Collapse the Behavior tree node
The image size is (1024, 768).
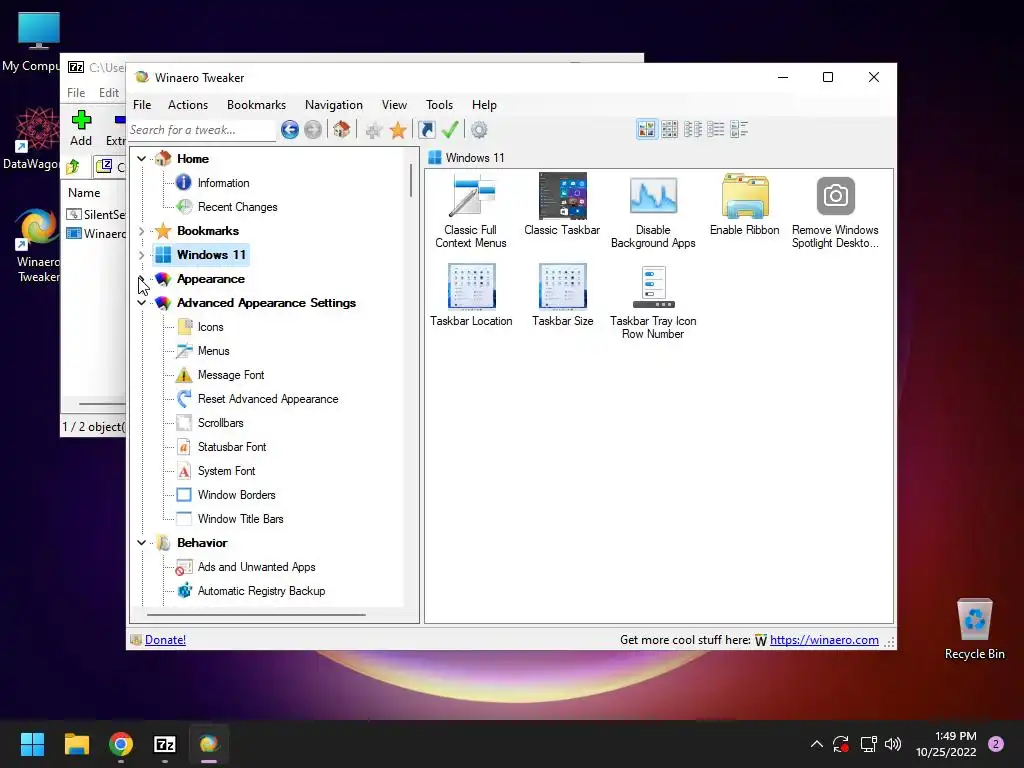142,543
